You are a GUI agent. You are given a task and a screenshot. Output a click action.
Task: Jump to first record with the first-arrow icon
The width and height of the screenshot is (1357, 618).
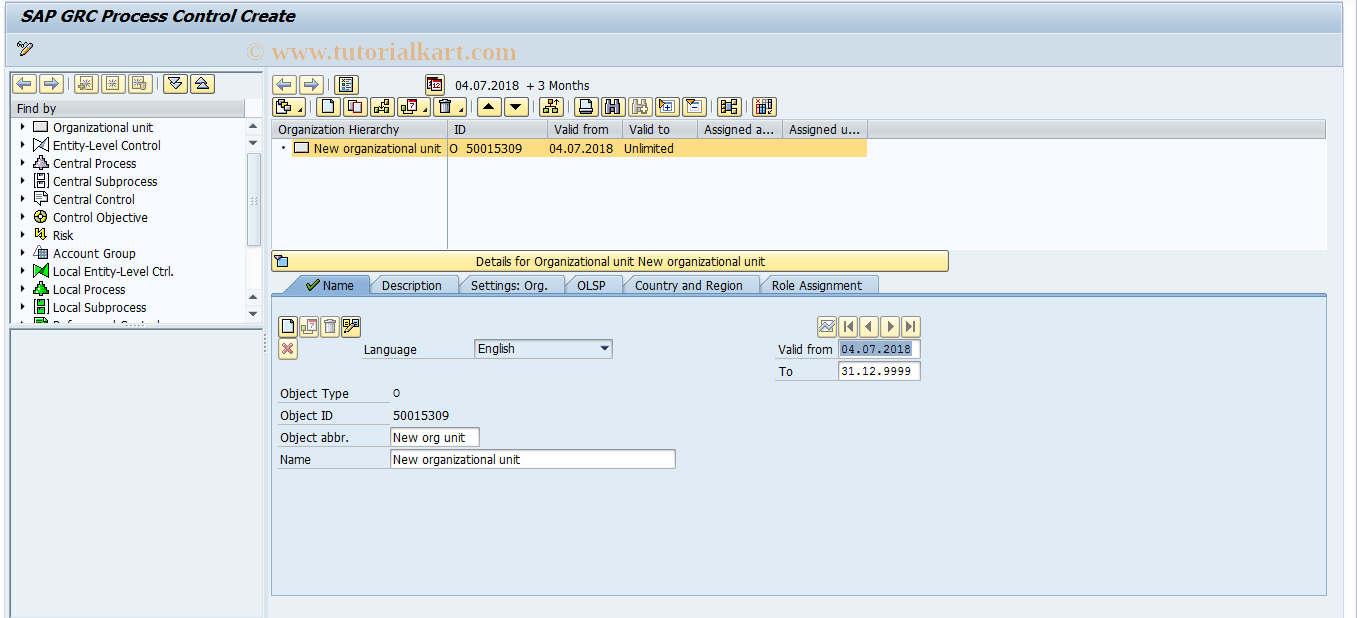pyautogui.click(x=848, y=326)
